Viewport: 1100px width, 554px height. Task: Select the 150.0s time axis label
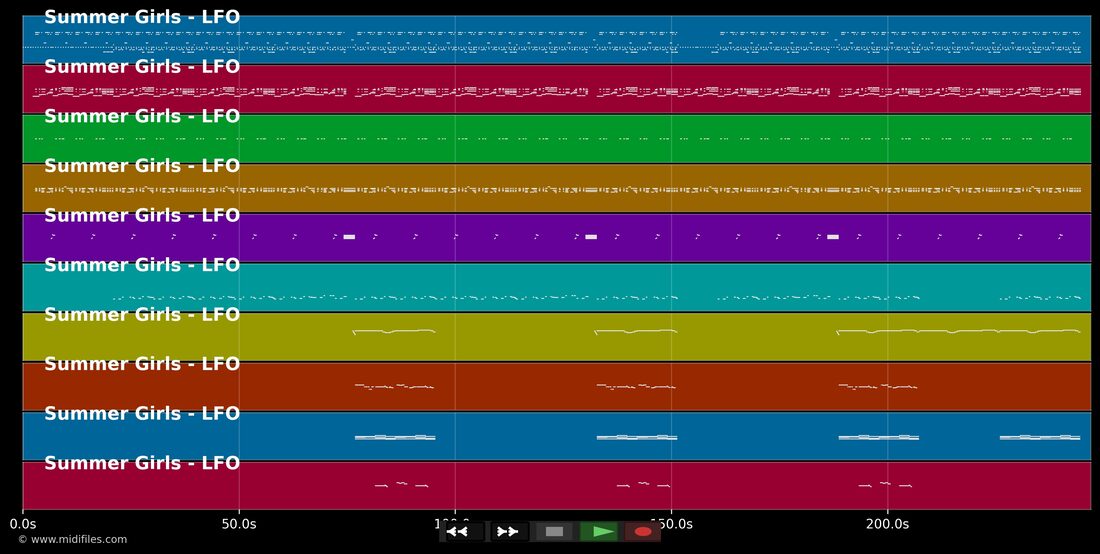(671, 524)
